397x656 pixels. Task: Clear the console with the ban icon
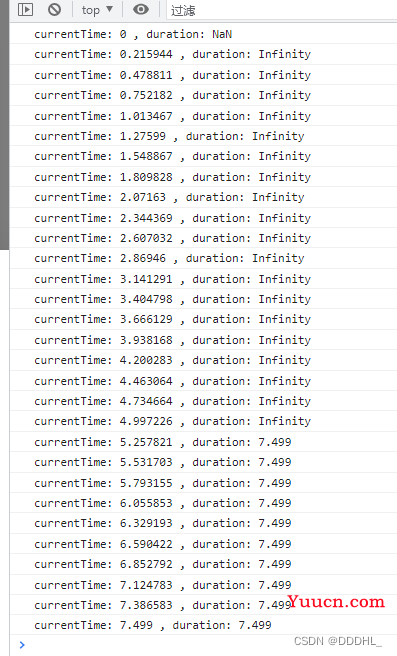point(54,9)
